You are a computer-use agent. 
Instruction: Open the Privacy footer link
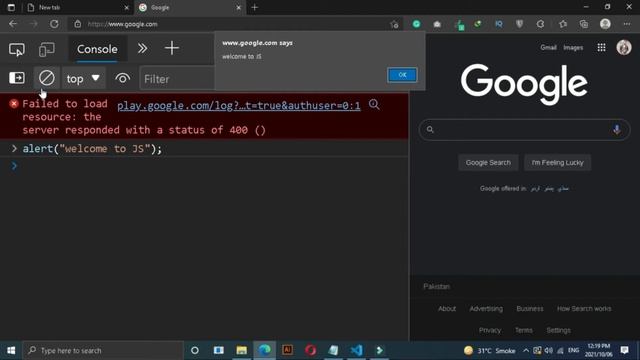(x=490, y=330)
